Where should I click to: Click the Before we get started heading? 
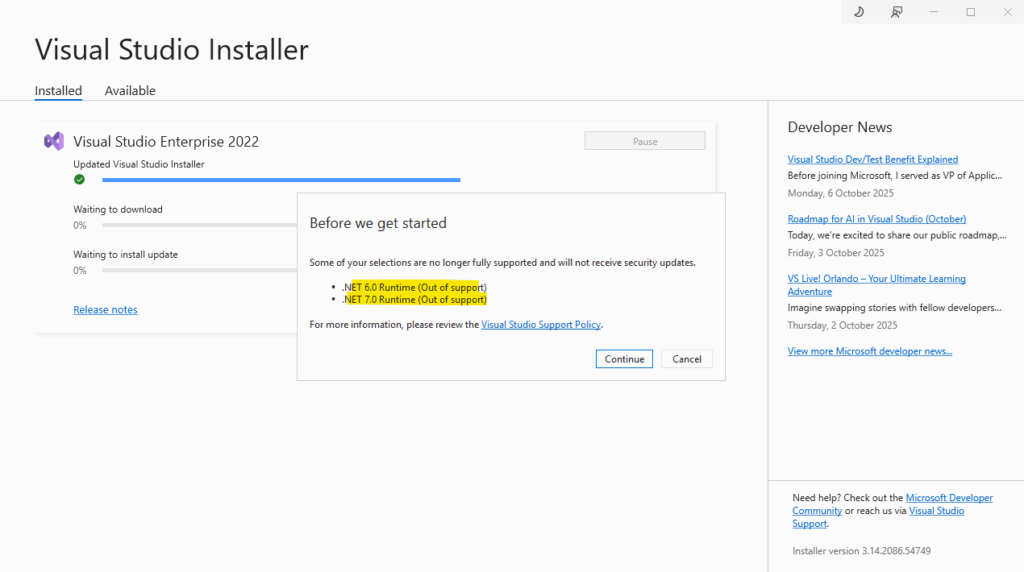[x=378, y=223]
